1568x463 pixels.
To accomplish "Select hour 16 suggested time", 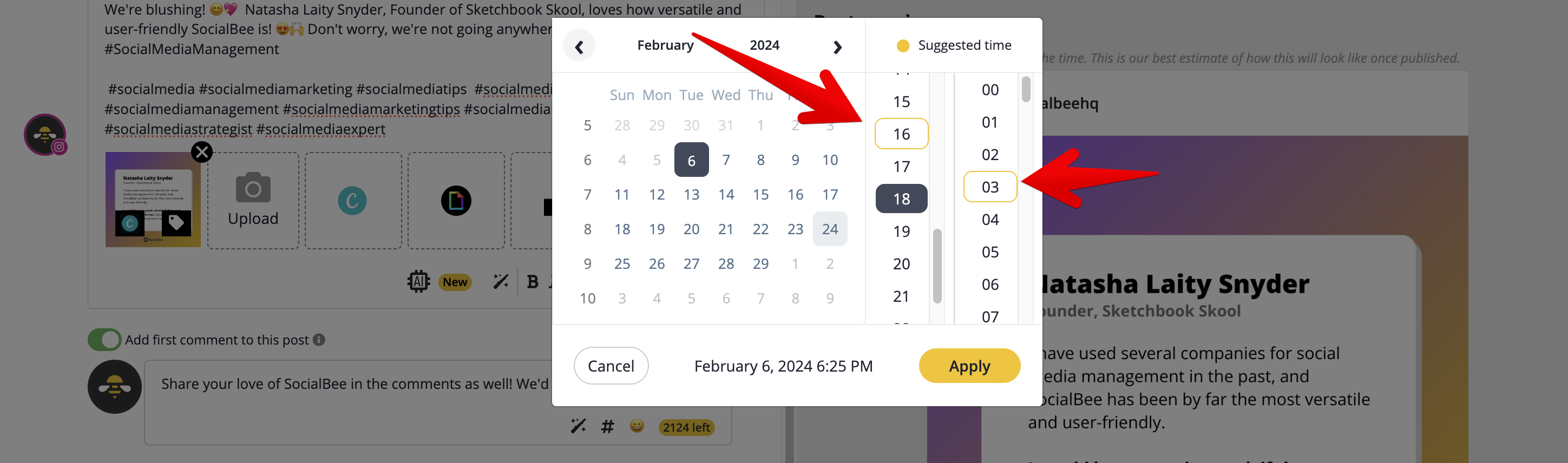I will [902, 134].
